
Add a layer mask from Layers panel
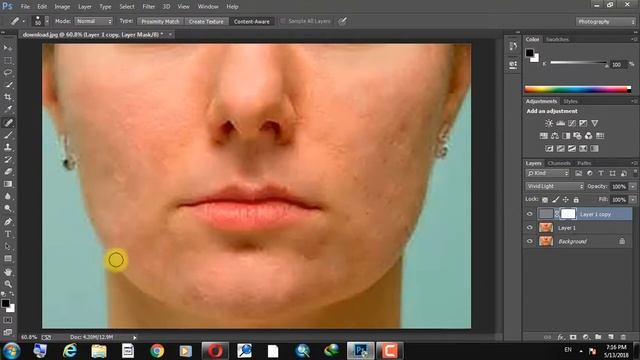(573, 337)
